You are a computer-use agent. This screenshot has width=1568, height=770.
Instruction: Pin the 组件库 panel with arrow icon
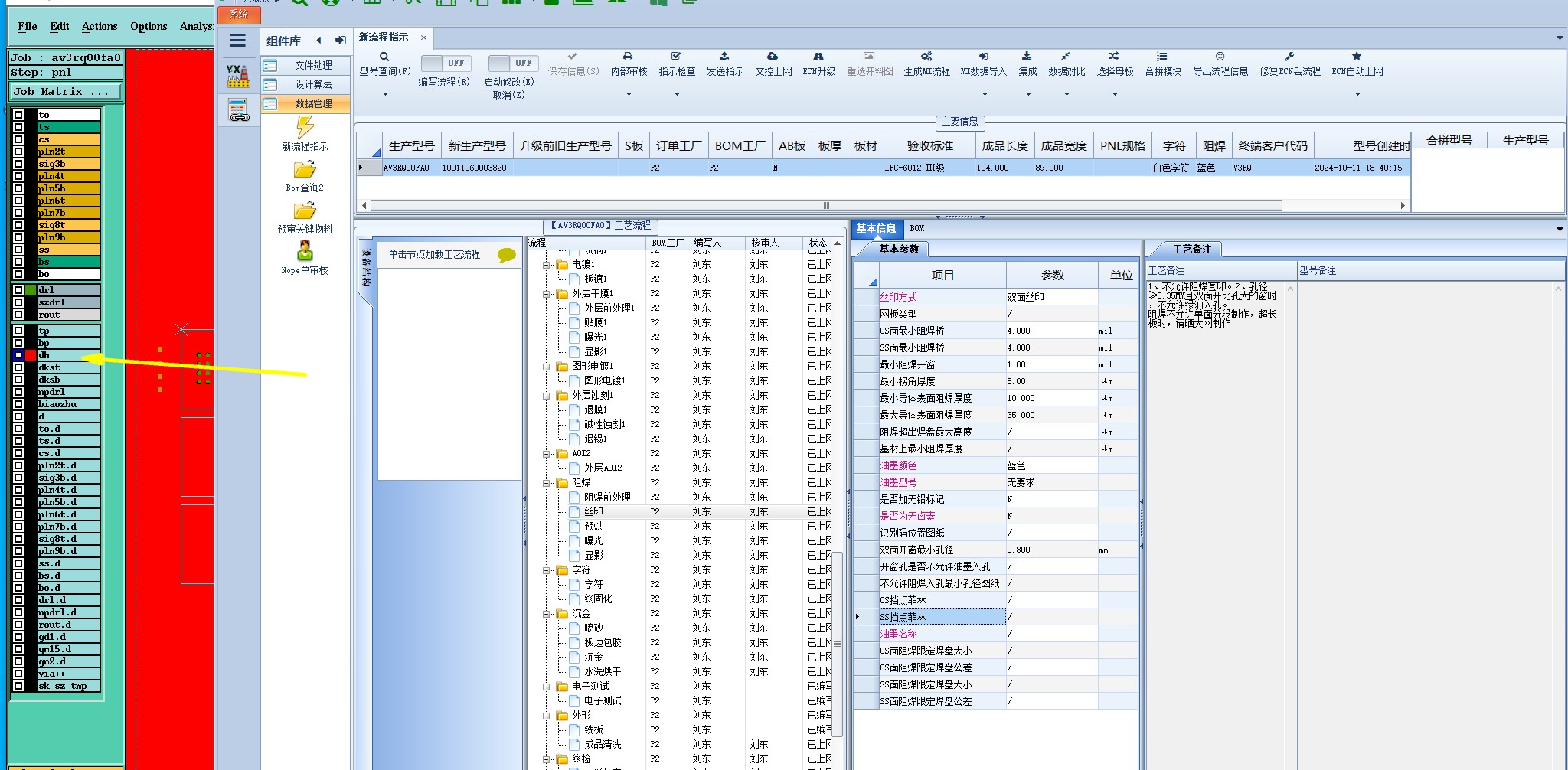tap(341, 41)
